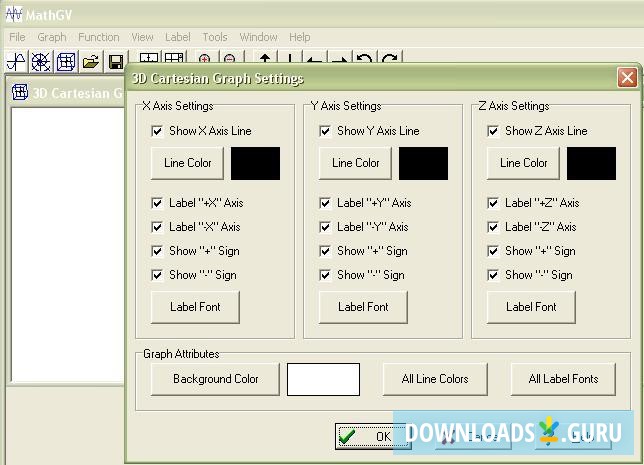Toggle Label "+X" Axis checkbox
Image resolution: width=644 pixels, height=465 pixels.
pos(157,203)
